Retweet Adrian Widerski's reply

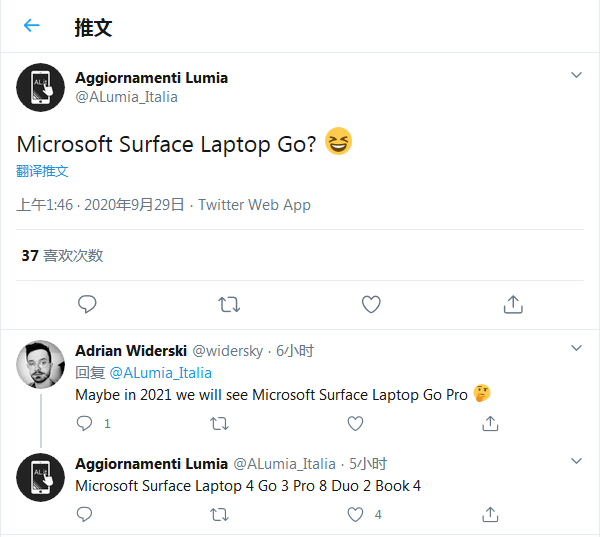tap(220, 423)
